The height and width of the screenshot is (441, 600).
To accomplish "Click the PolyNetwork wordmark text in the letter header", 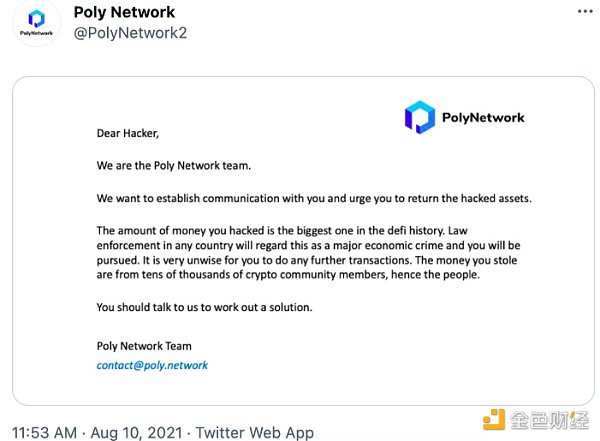I will [x=483, y=117].
